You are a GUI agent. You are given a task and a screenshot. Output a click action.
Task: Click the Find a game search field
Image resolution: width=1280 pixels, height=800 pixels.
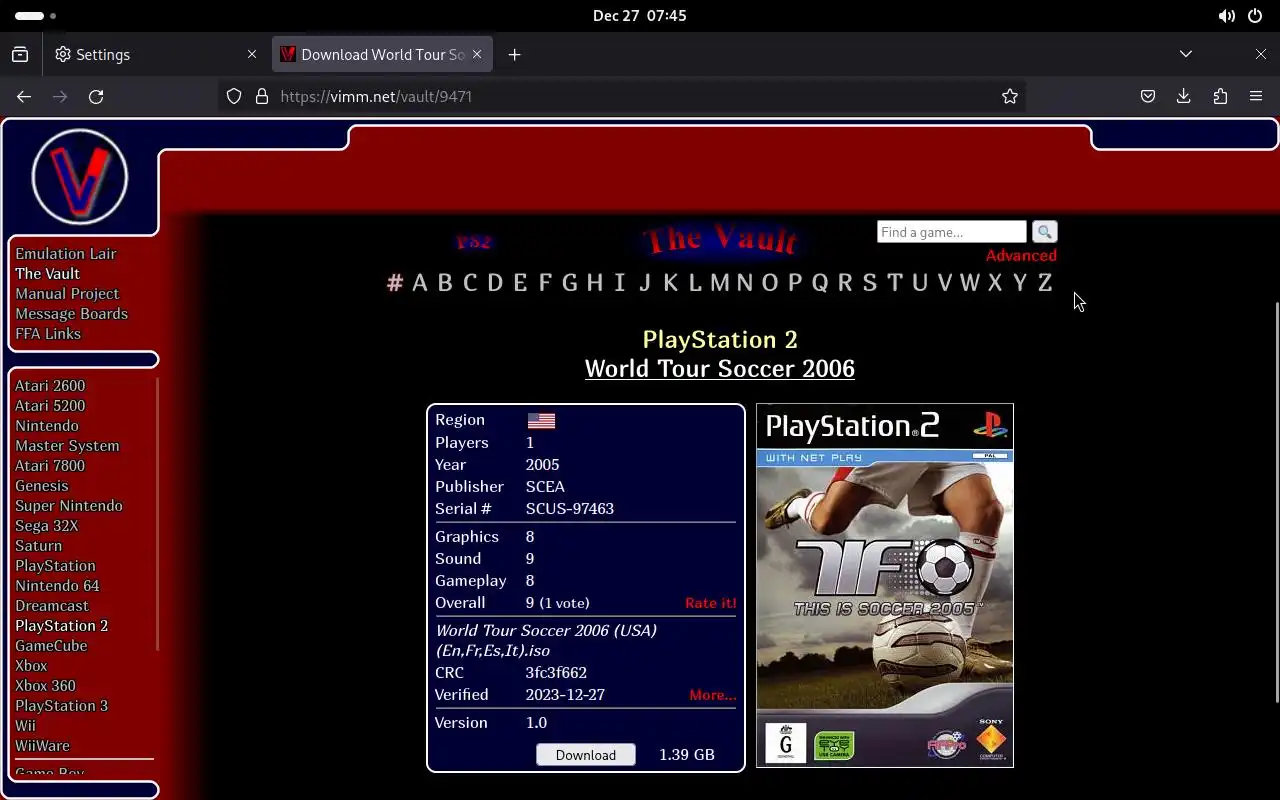(952, 232)
